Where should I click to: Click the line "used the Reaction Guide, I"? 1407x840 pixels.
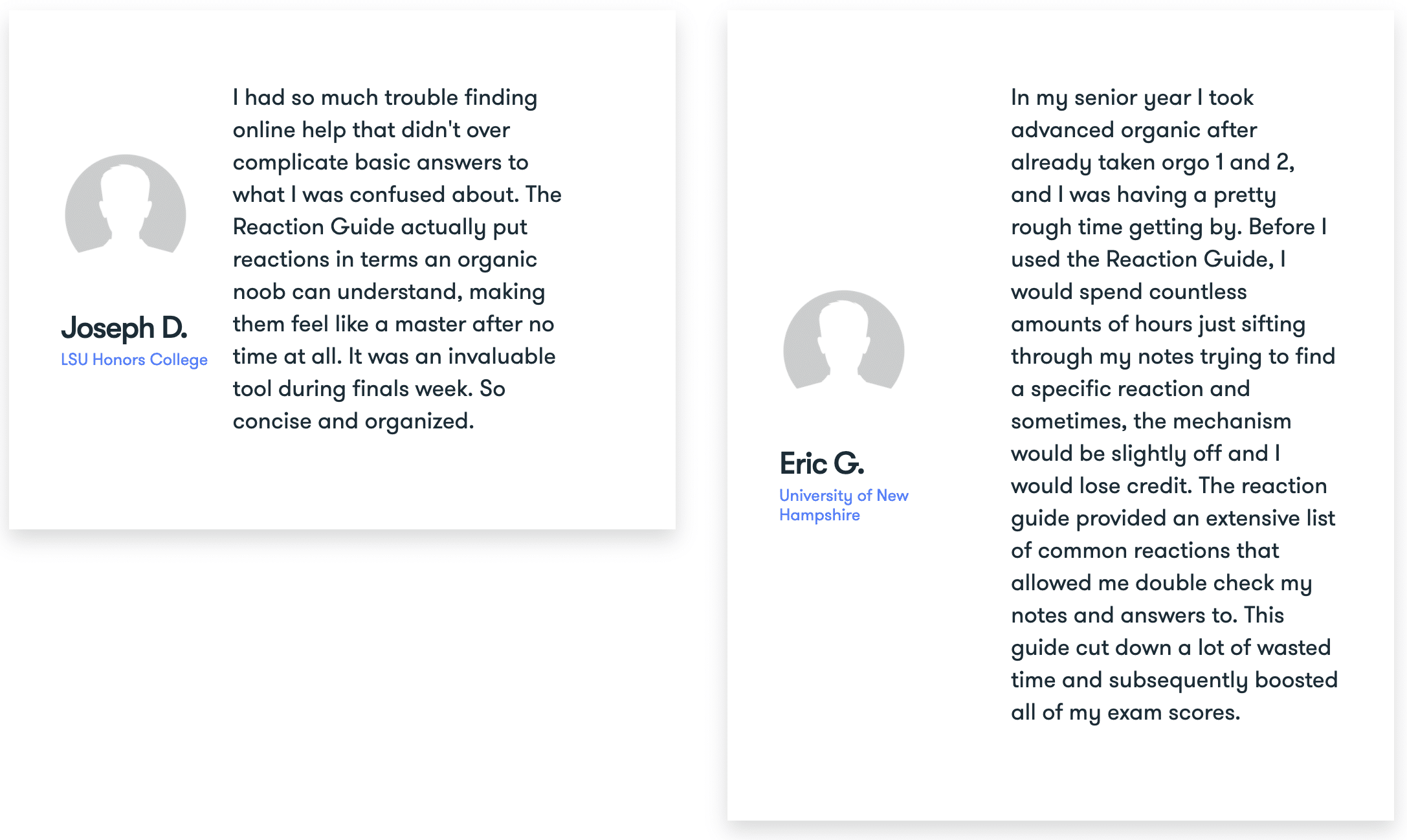[1148, 260]
